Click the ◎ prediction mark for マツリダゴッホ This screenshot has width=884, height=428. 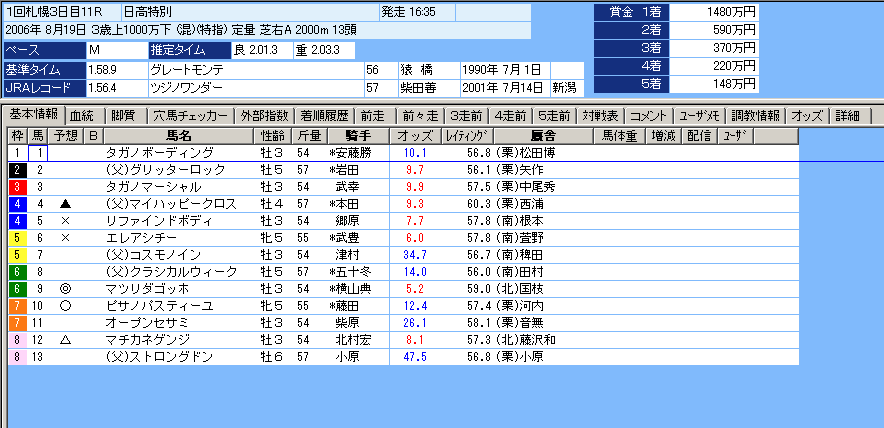click(x=65, y=288)
